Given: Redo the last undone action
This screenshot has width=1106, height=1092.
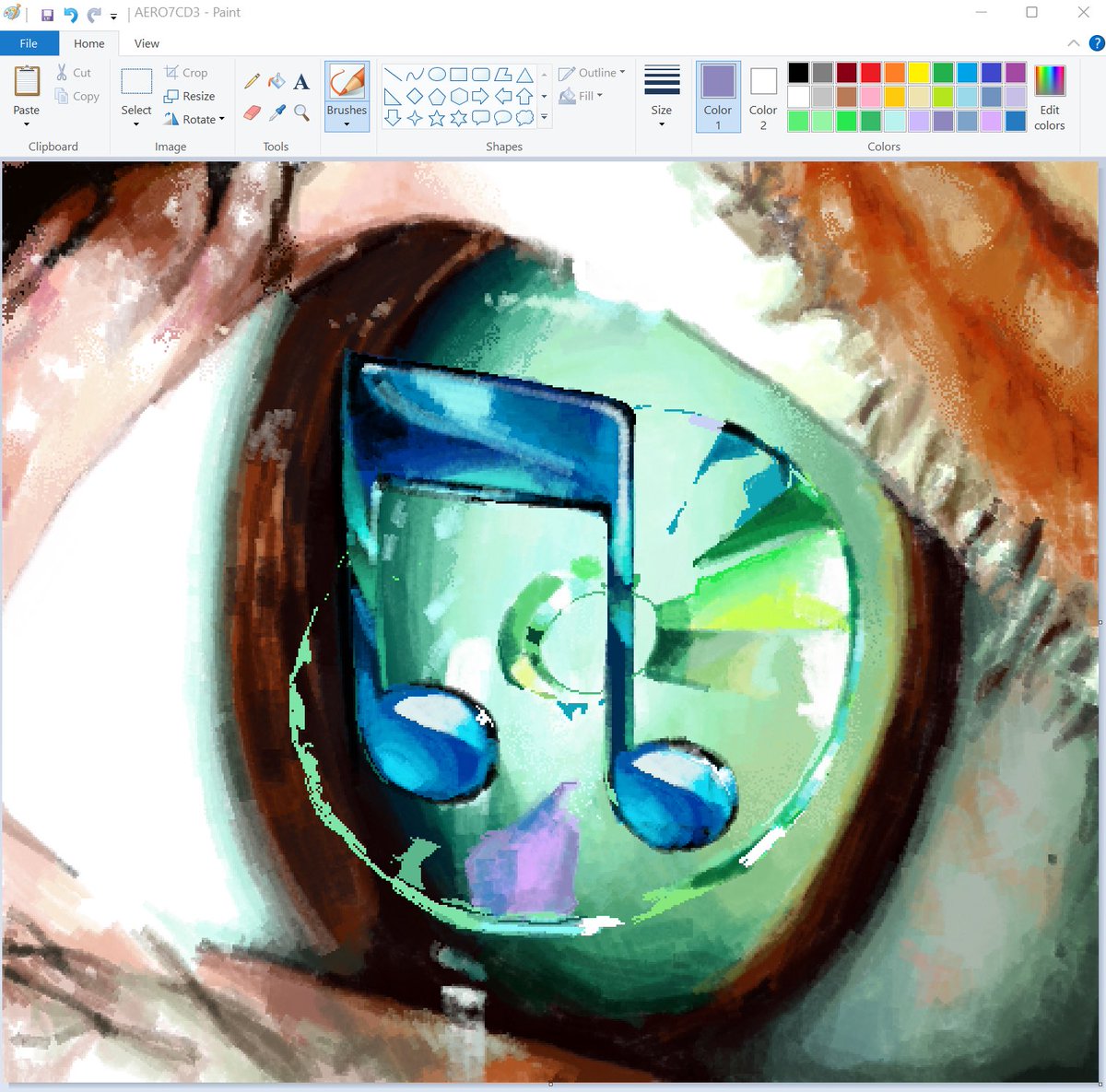Looking at the screenshot, I should point(94,15).
